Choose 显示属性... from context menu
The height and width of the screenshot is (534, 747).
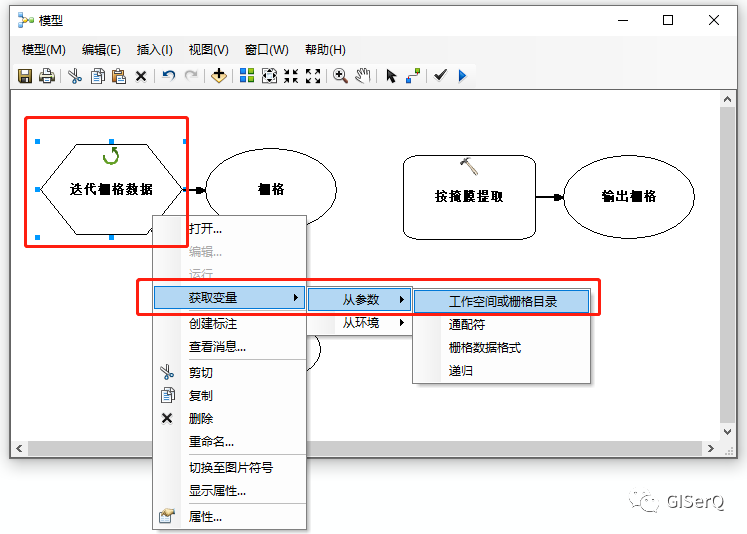tap(230, 491)
